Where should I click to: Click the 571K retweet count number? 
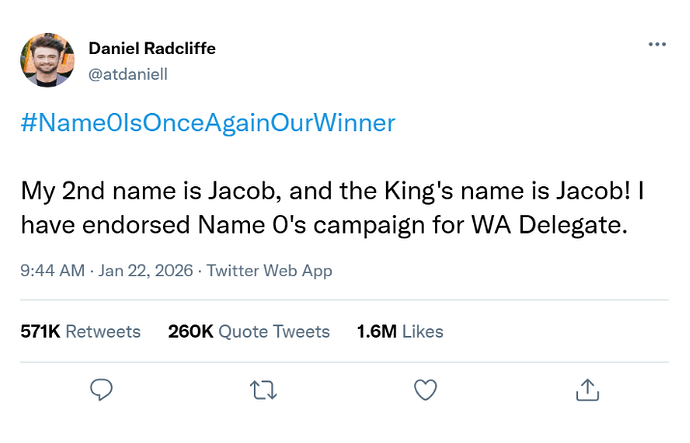click(x=40, y=331)
